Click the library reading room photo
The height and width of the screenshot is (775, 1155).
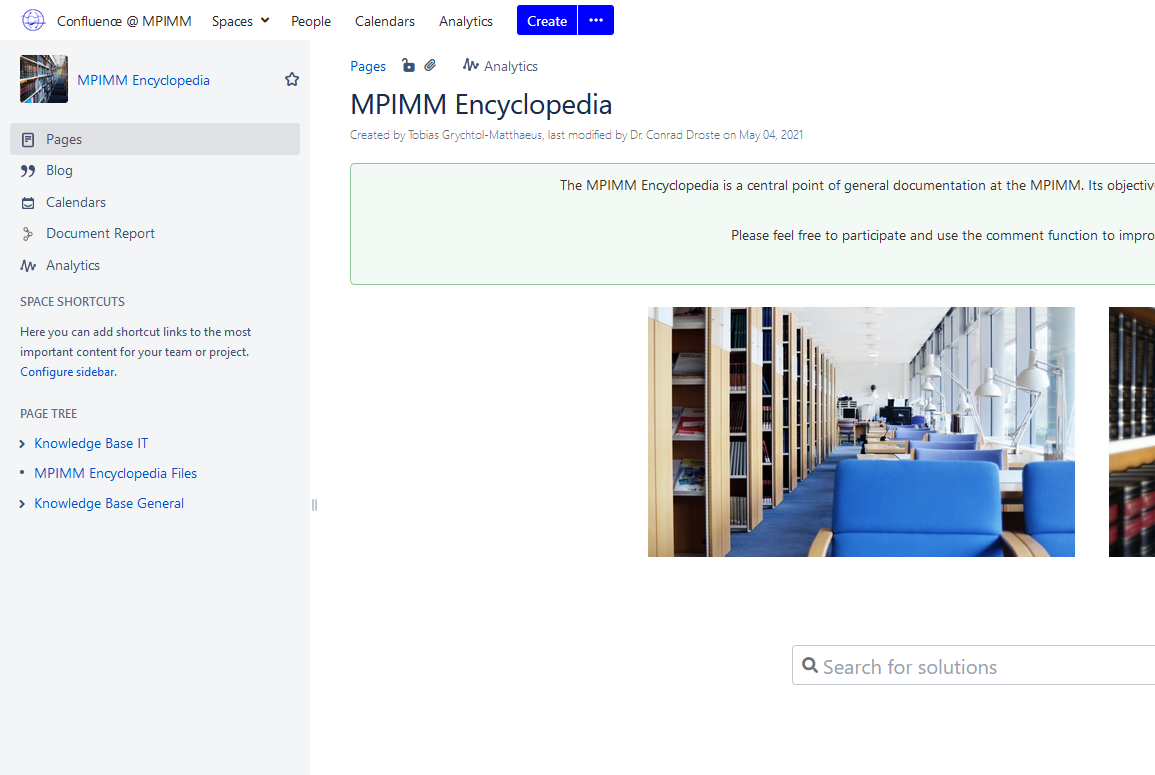click(861, 432)
